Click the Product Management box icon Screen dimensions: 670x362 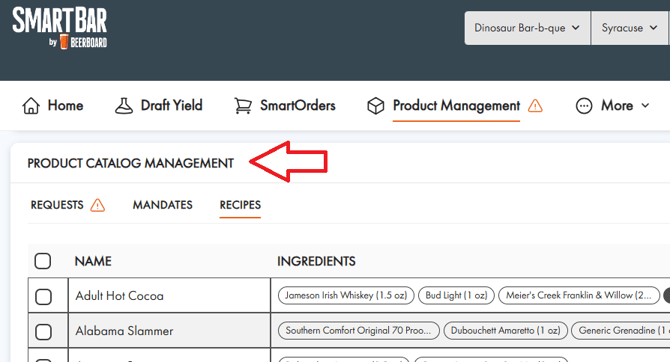pos(376,106)
